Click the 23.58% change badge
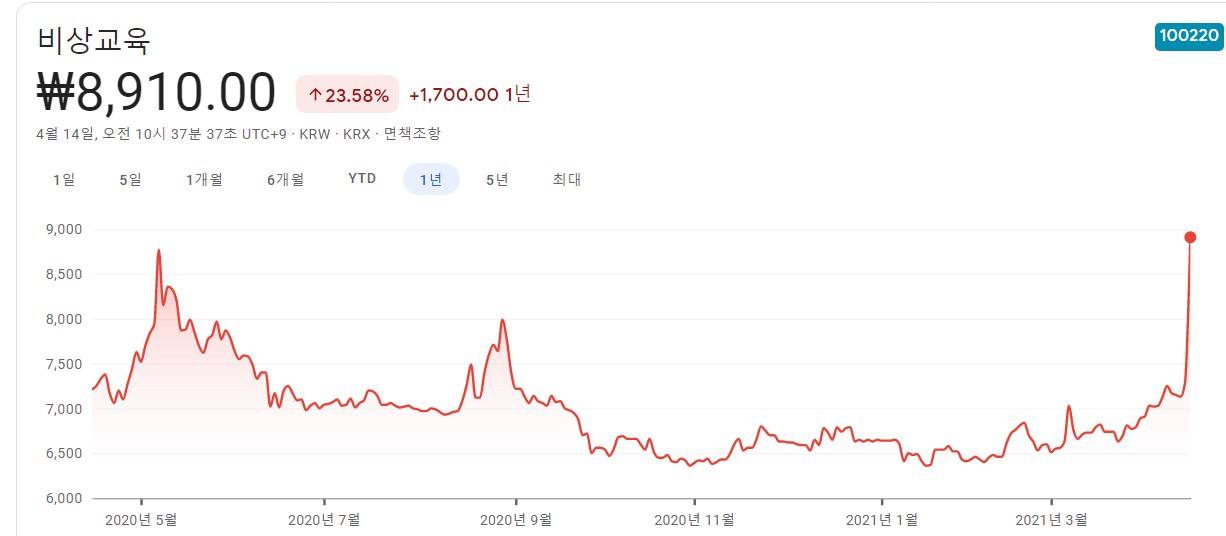The width and height of the screenshot is (1226, 536). (348, 95)
